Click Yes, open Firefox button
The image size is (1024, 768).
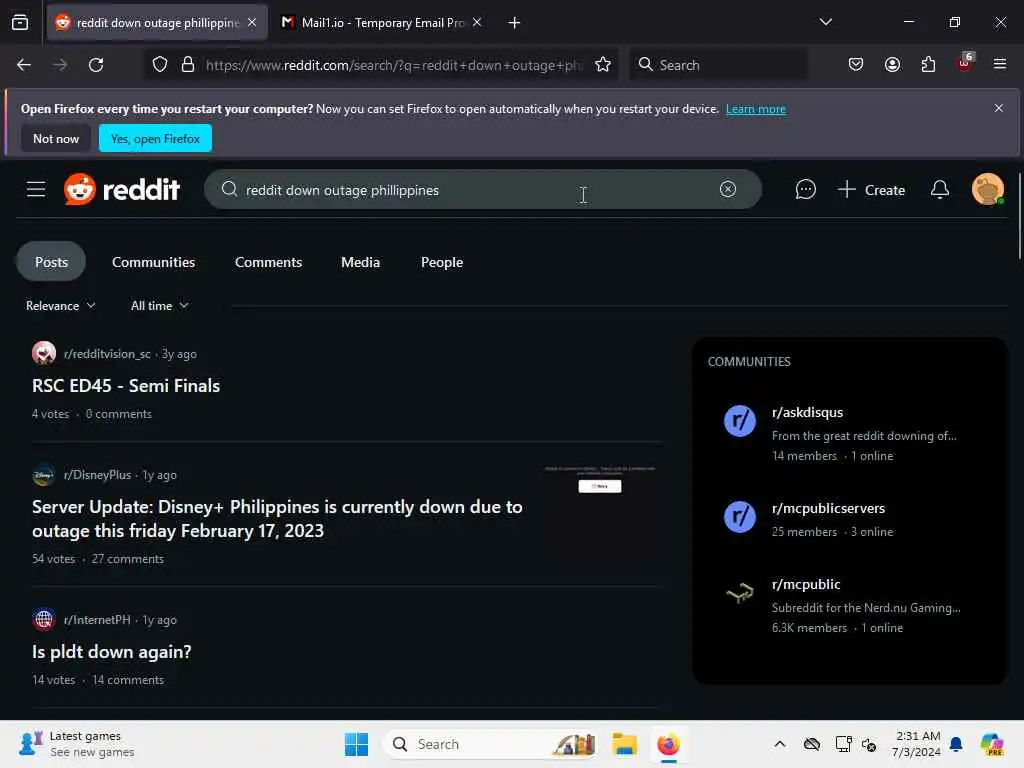point(155,138)
